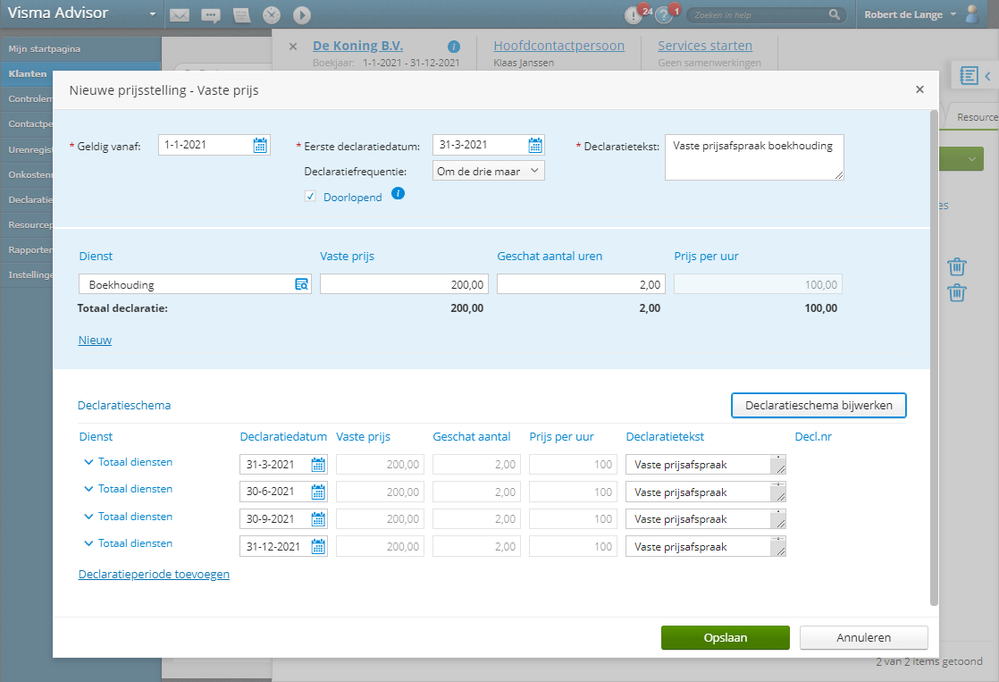Screen dimensions: 999x682
Task: Click Declaratieschema bijwerken button
Action: point(819,405)
